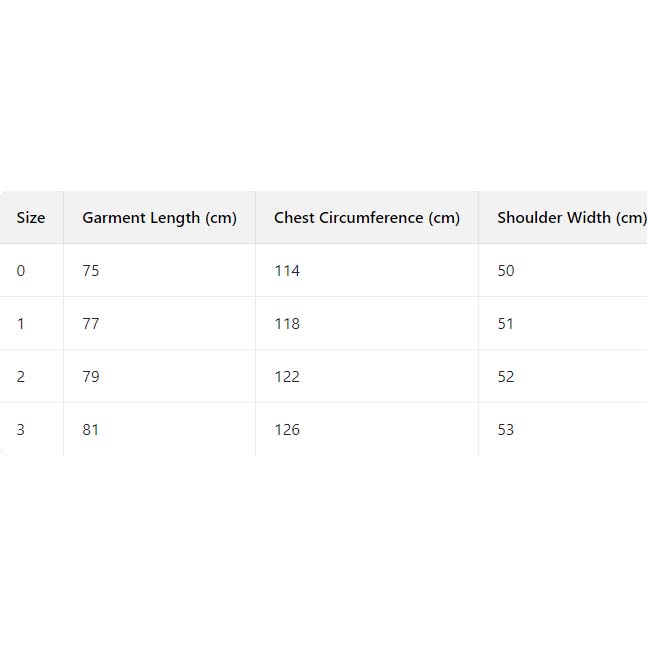This screenshot has width=647, height=647.
Task: Click garment length value 81
Action: [91, 430]
